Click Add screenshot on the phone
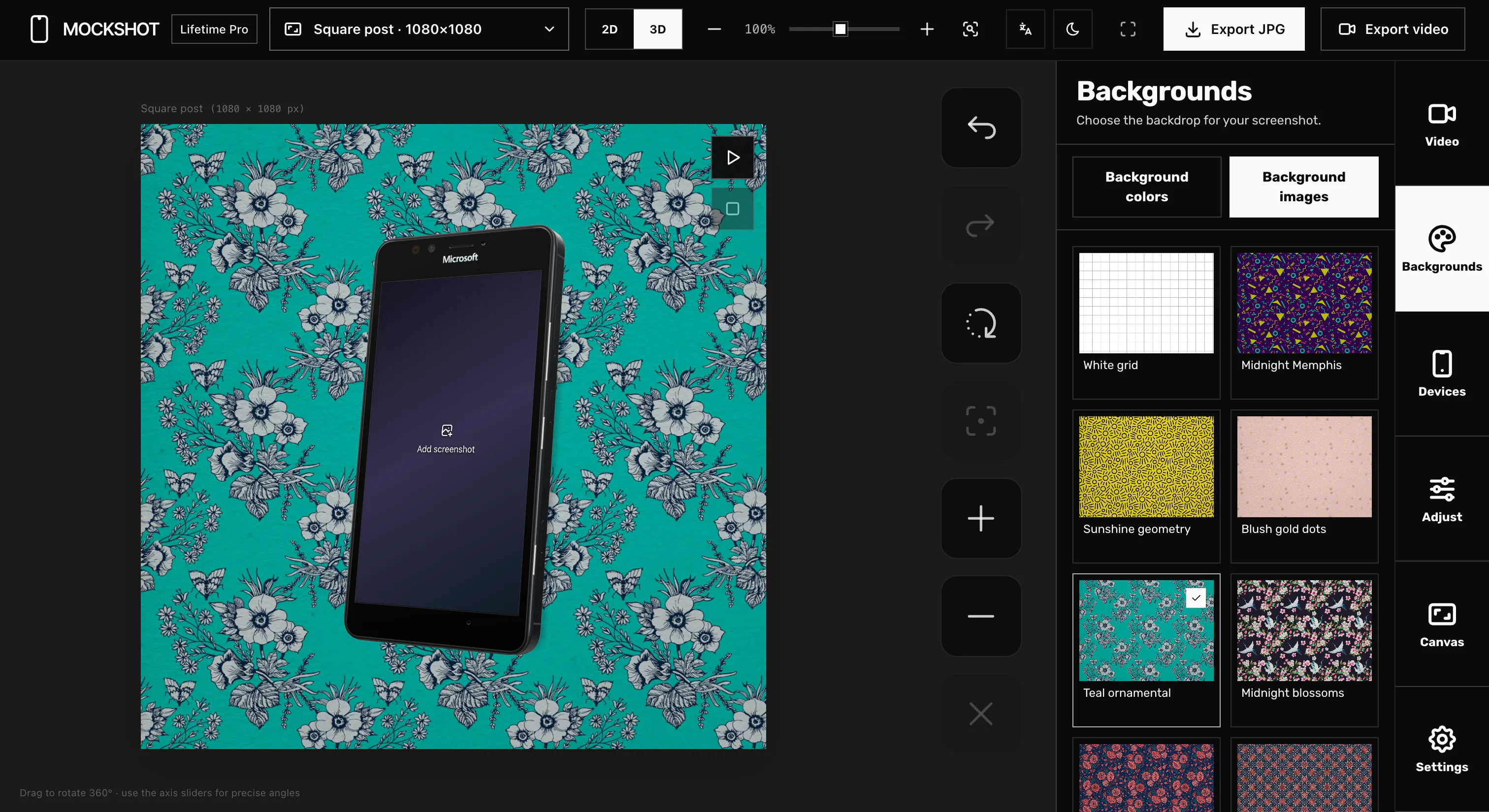 tap(446, 439)
